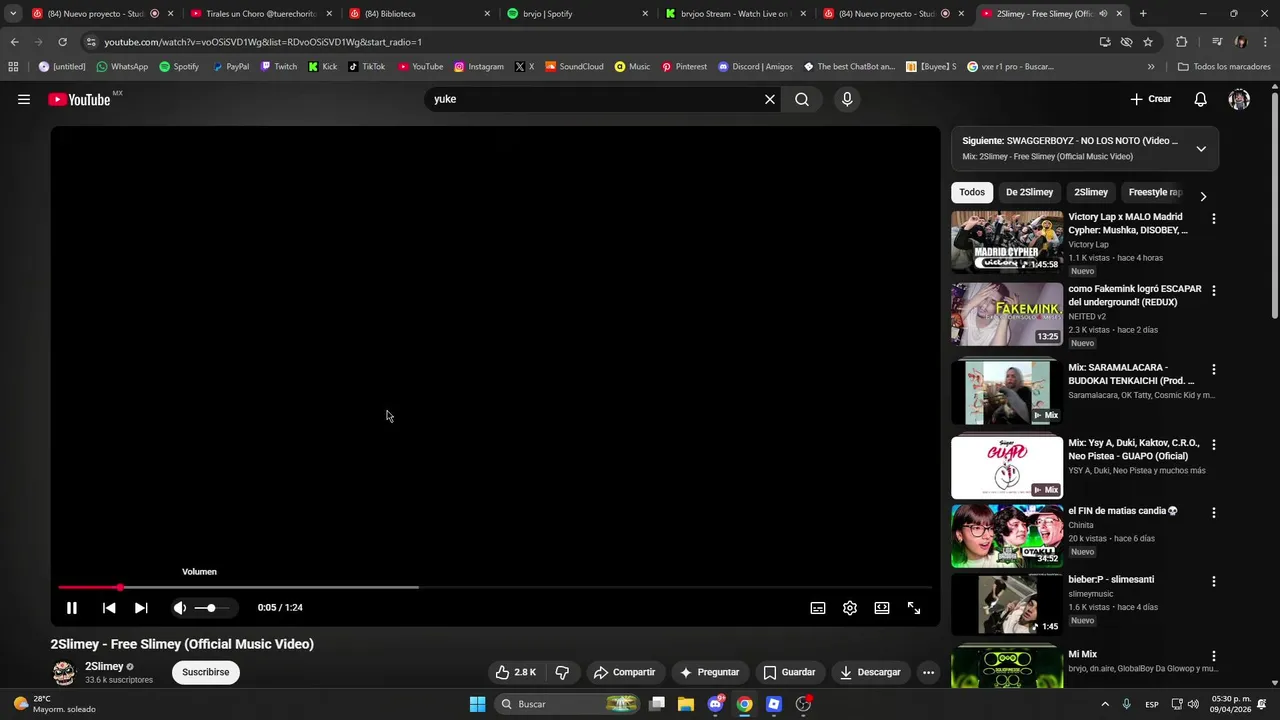Open the account avatar menu
The image size is (1280, 720).
pyautogui.click(x=1239, y=99)
